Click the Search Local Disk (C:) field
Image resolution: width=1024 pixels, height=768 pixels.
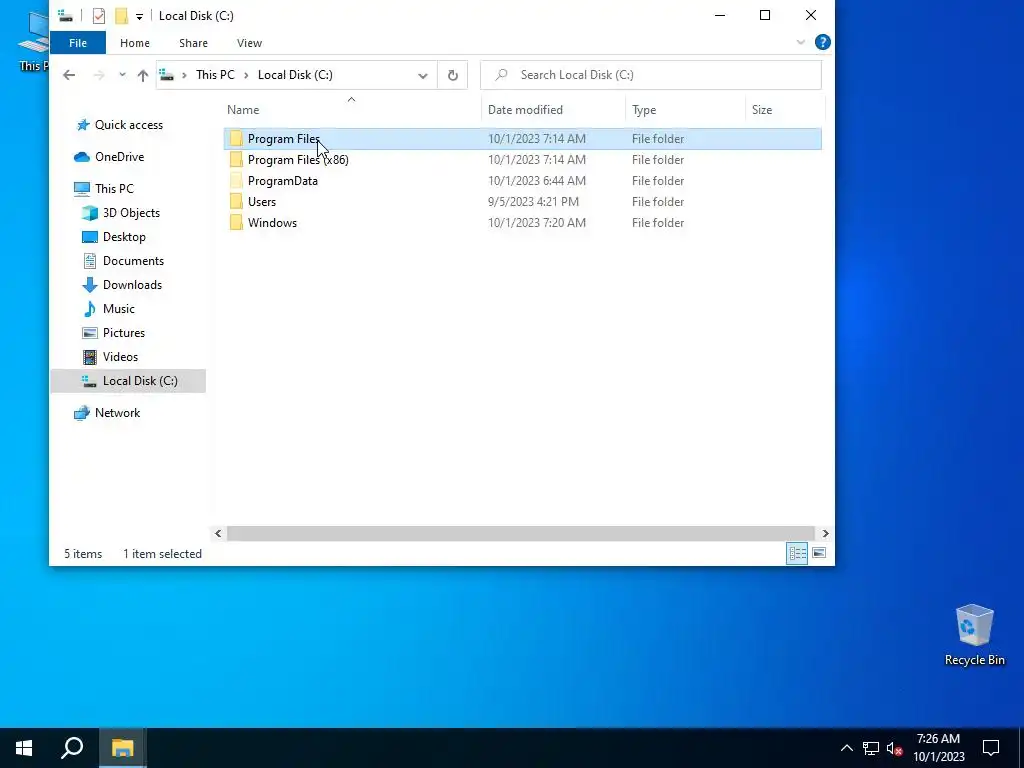pos(651,75)
